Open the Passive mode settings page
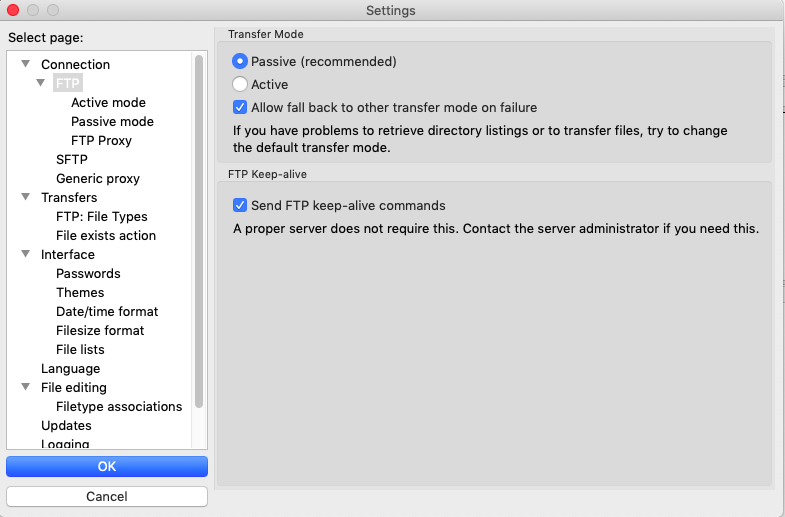Viewport: 785px width, 517px height. tap(112, 121)
